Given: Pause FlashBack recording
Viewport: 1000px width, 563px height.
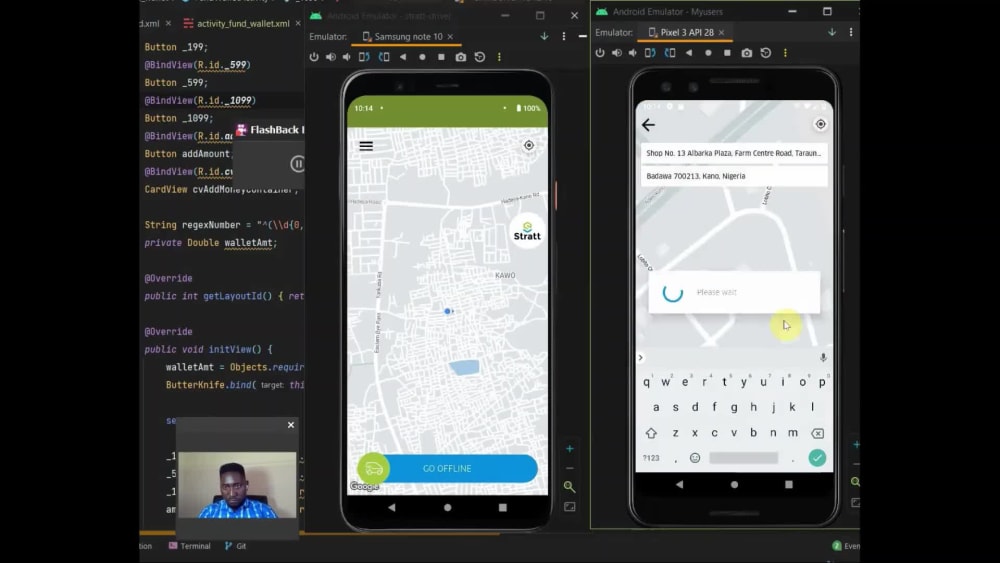Looking at the screenshot, I should click(x=297, y=164).
